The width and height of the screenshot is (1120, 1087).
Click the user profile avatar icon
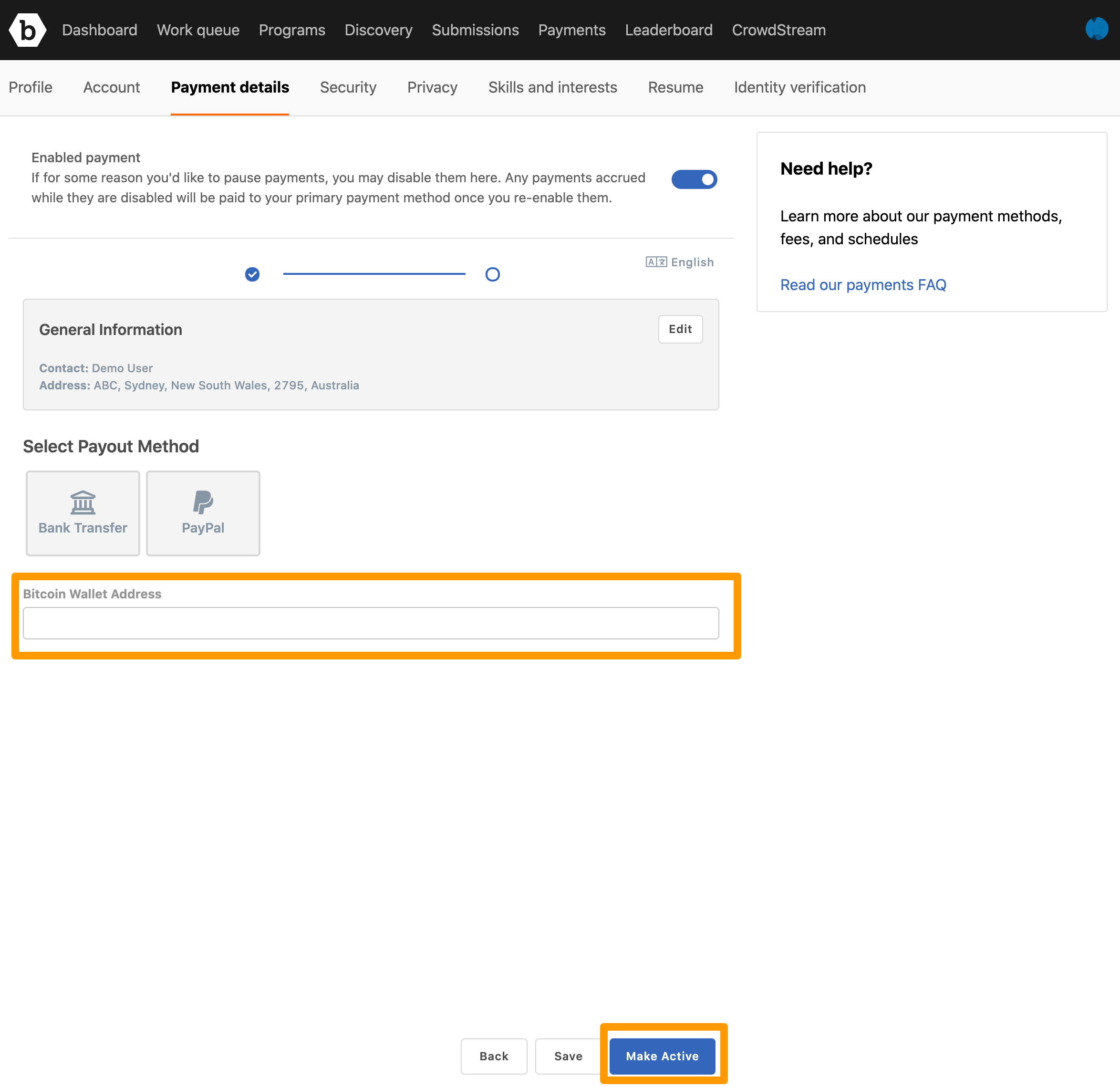[1097, 29]
